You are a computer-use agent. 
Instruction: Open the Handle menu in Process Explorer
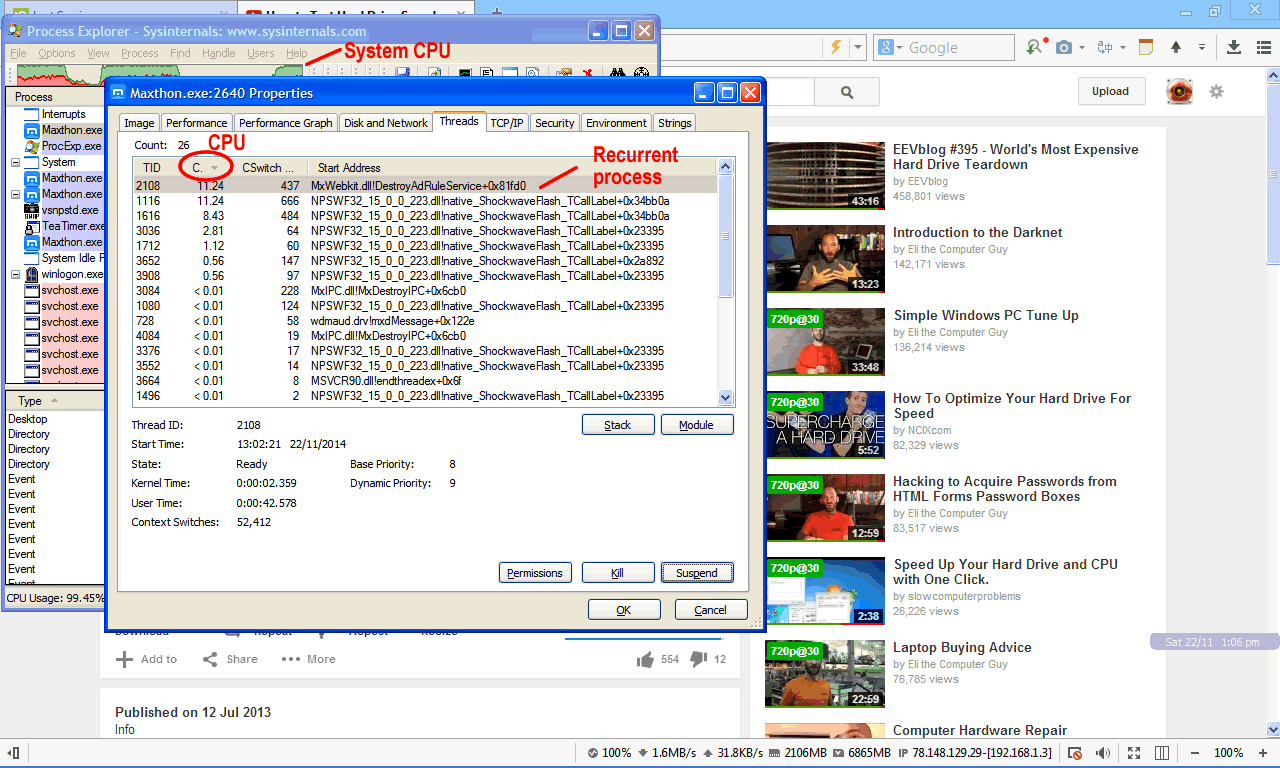[x=218, y=53]
